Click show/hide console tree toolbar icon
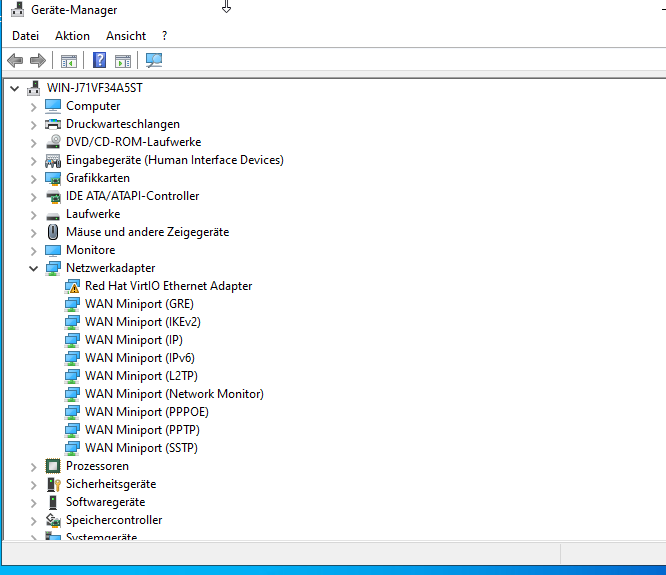This screenshot has height=575, width=666. (69, 61)
